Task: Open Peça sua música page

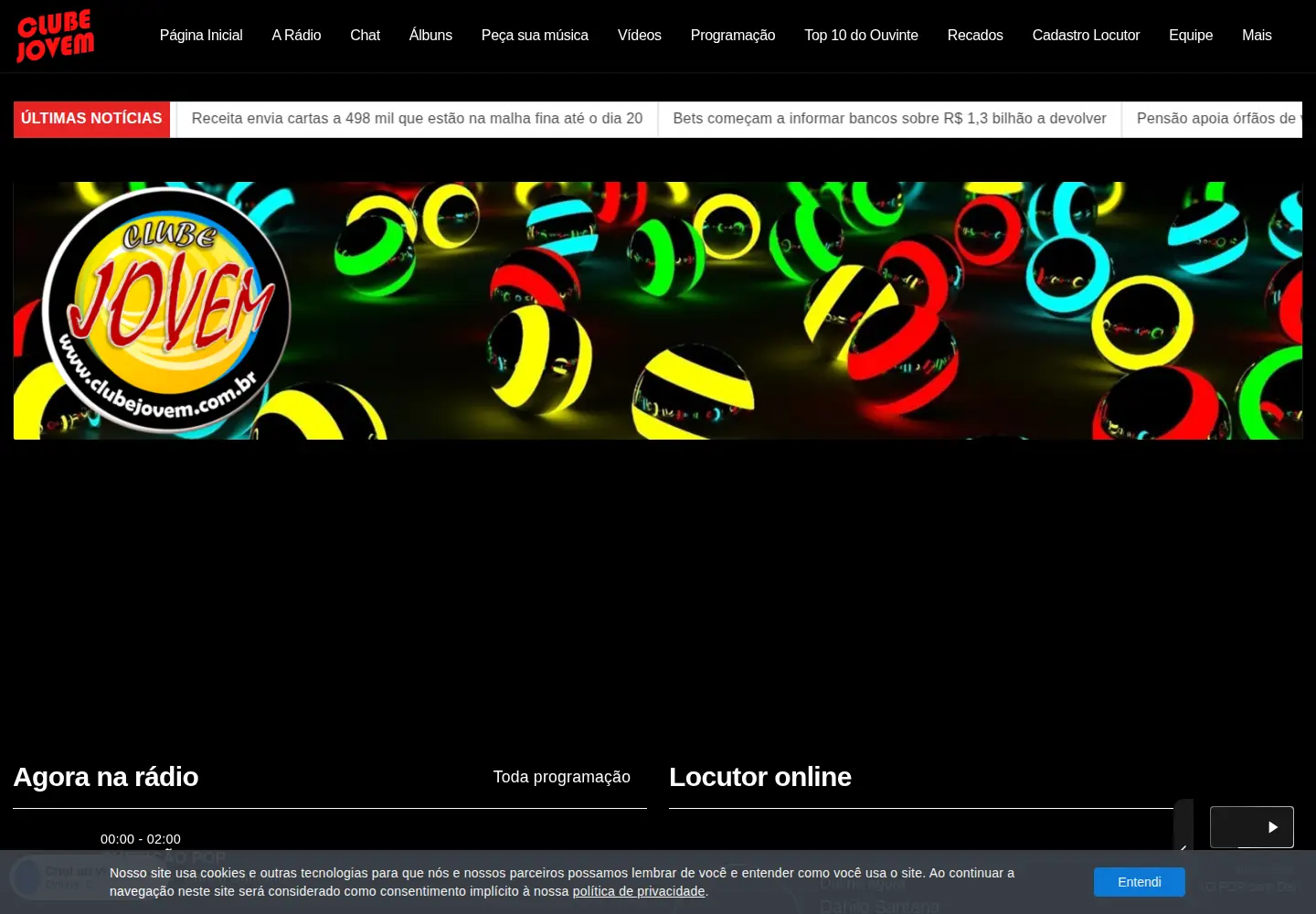Action: coord(535,36)
